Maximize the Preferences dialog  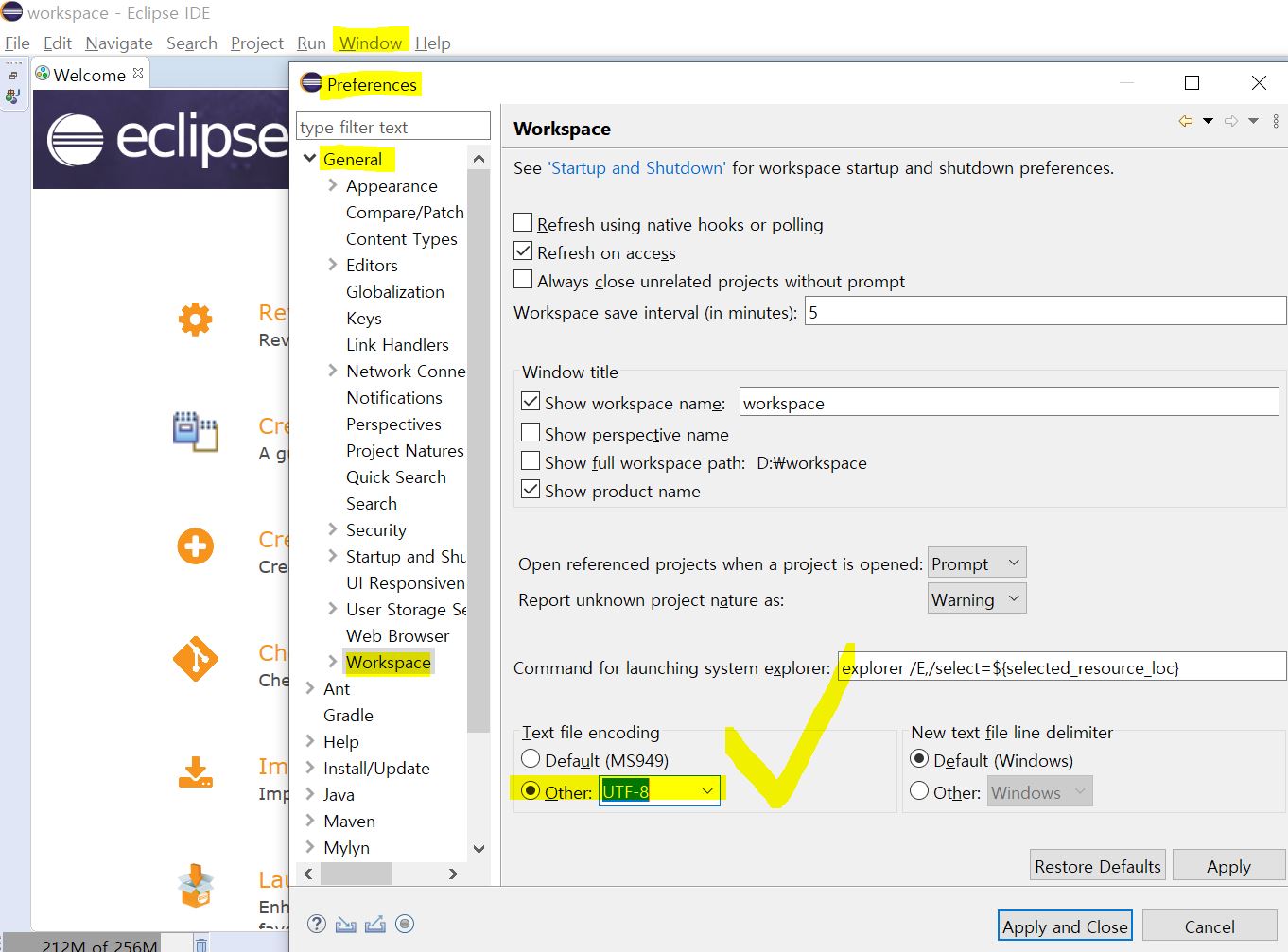point(1192,83)
